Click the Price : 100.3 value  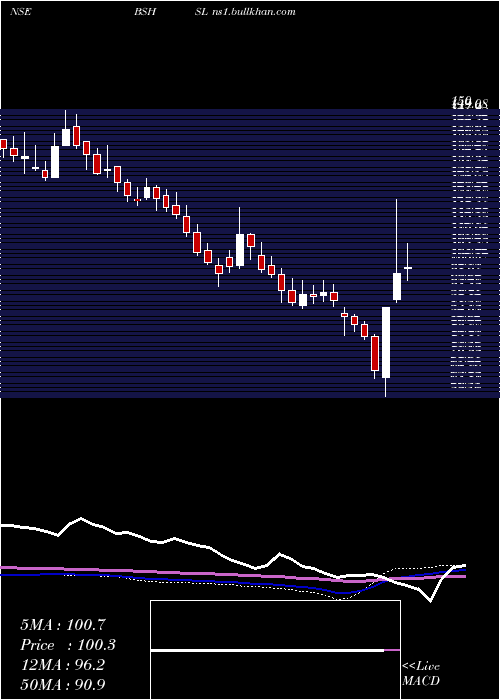pos(68,645)
